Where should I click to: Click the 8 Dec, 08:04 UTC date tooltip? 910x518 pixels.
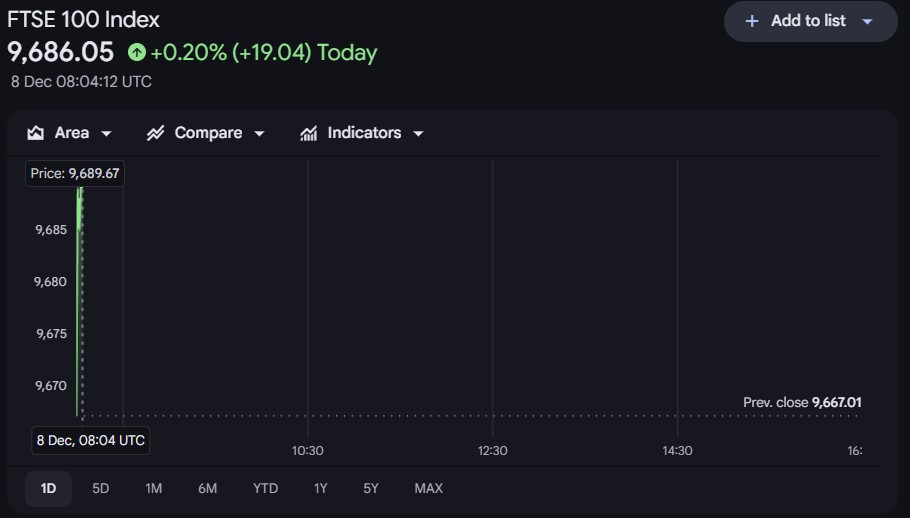coord(91,440)
